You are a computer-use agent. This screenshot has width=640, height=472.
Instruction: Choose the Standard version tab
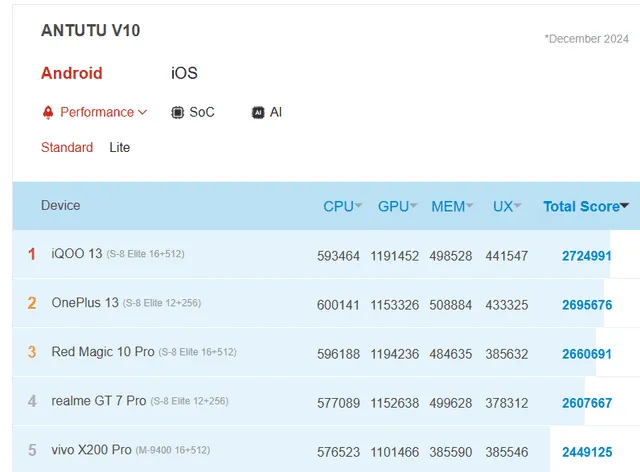click(67, 147)
